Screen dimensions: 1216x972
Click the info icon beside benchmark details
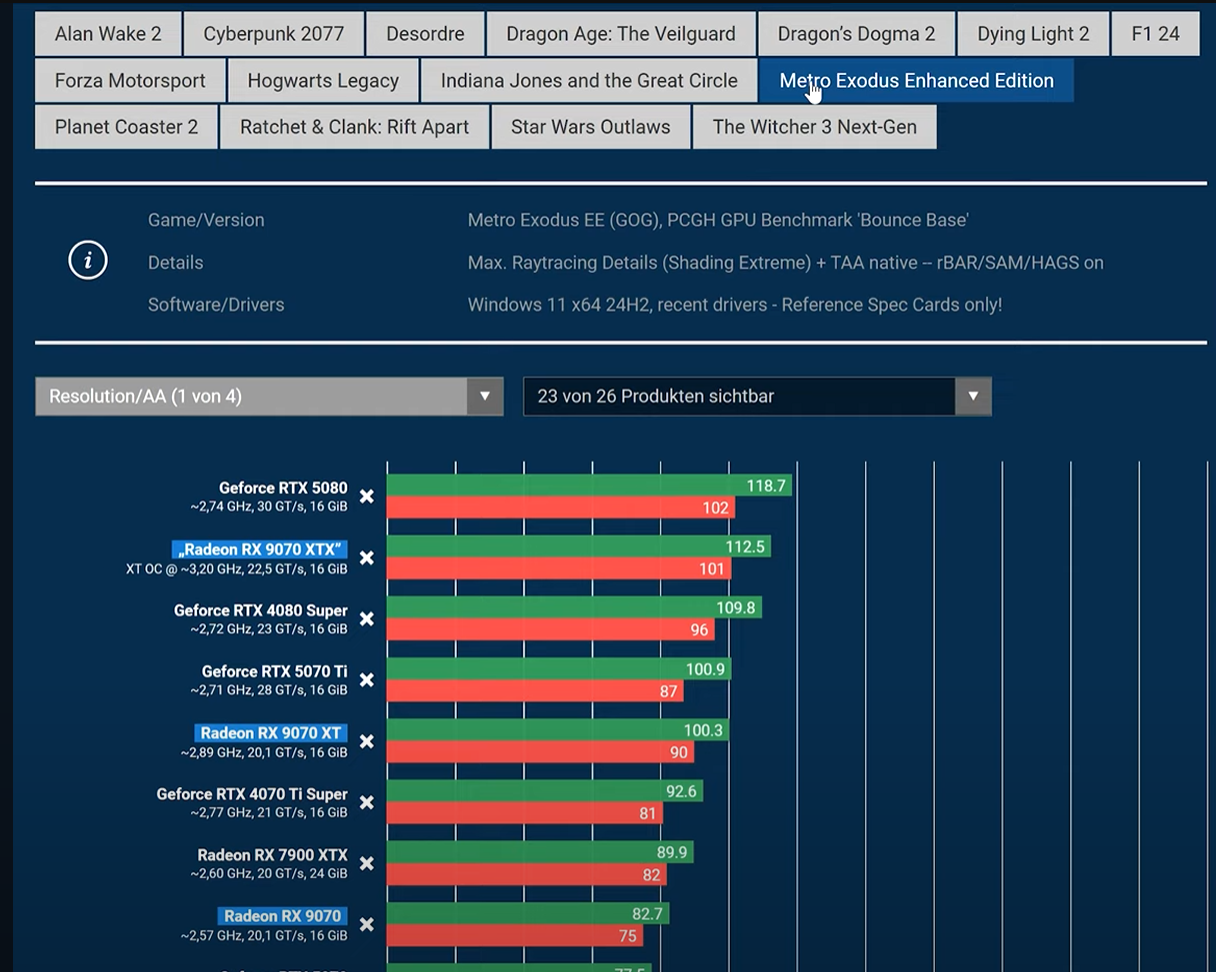(88, 262)
